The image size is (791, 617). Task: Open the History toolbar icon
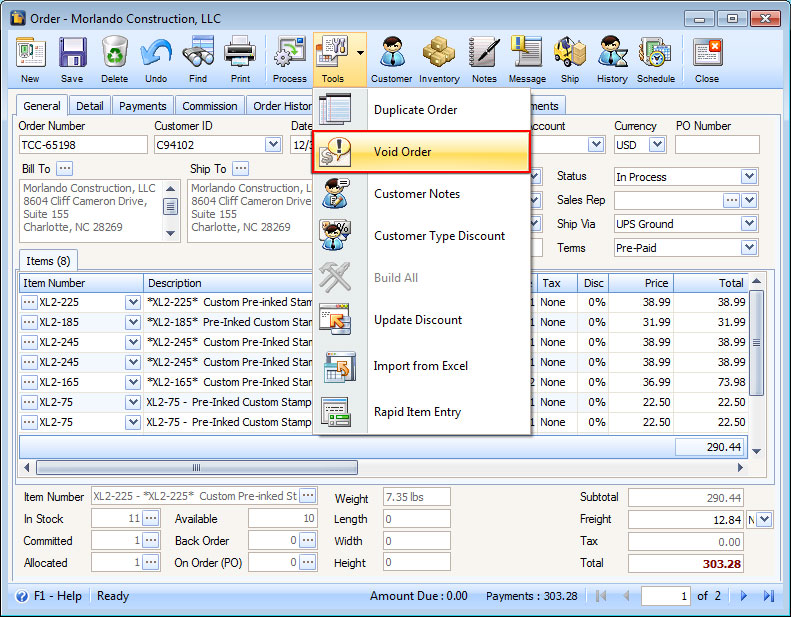[x=612, y=59]
